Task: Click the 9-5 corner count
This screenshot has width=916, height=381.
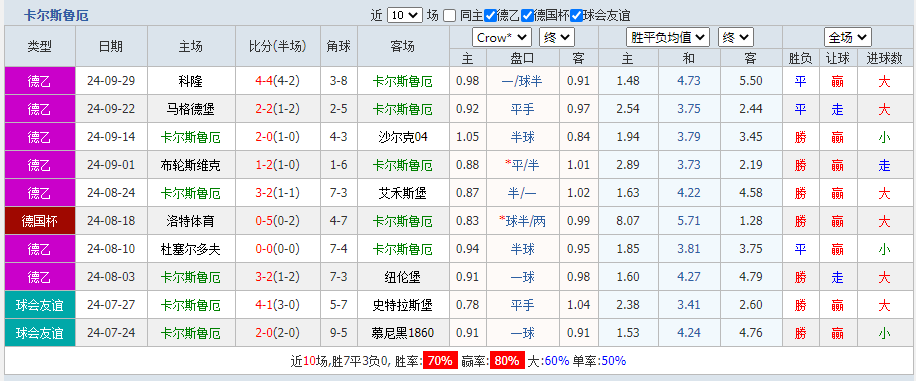Action: [338, 333]
